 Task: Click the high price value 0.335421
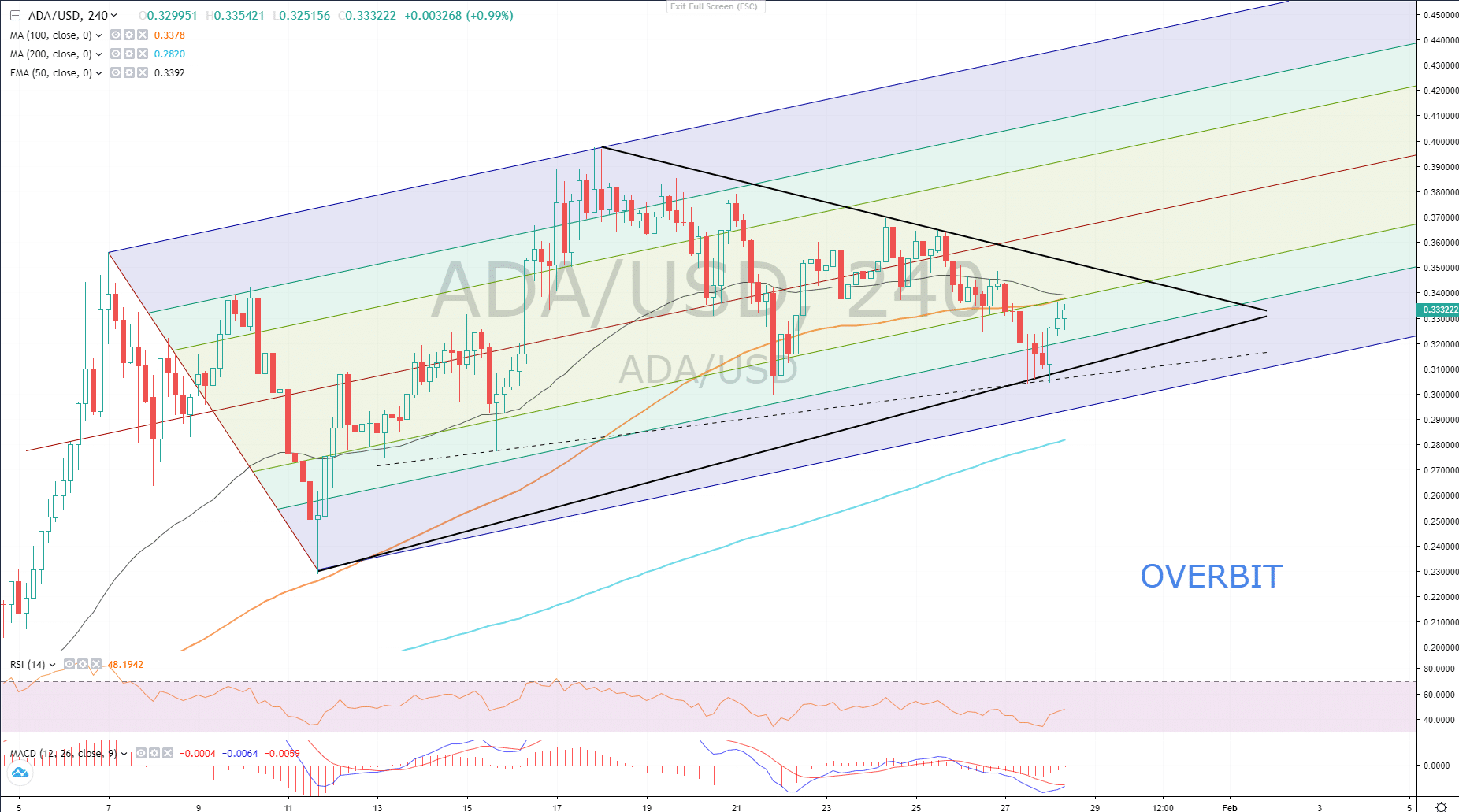(x=239, y=16)
